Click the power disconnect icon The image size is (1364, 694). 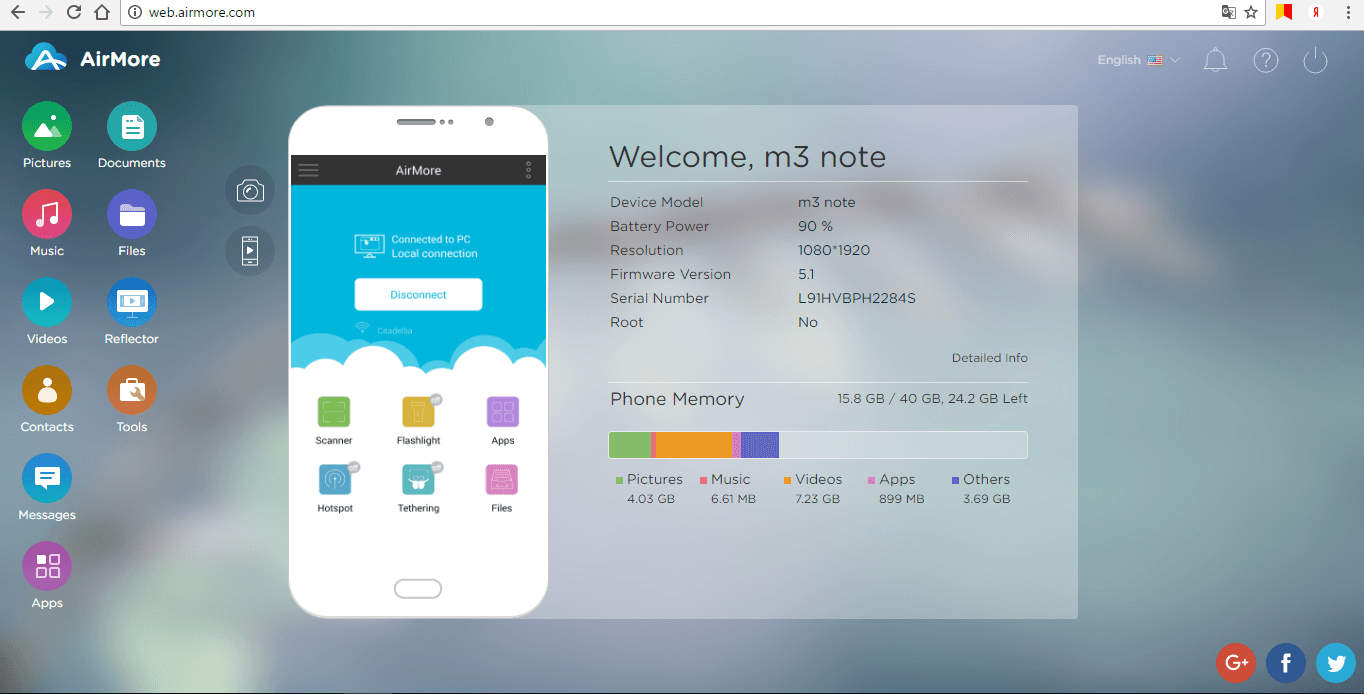[x=1315, y=60]
